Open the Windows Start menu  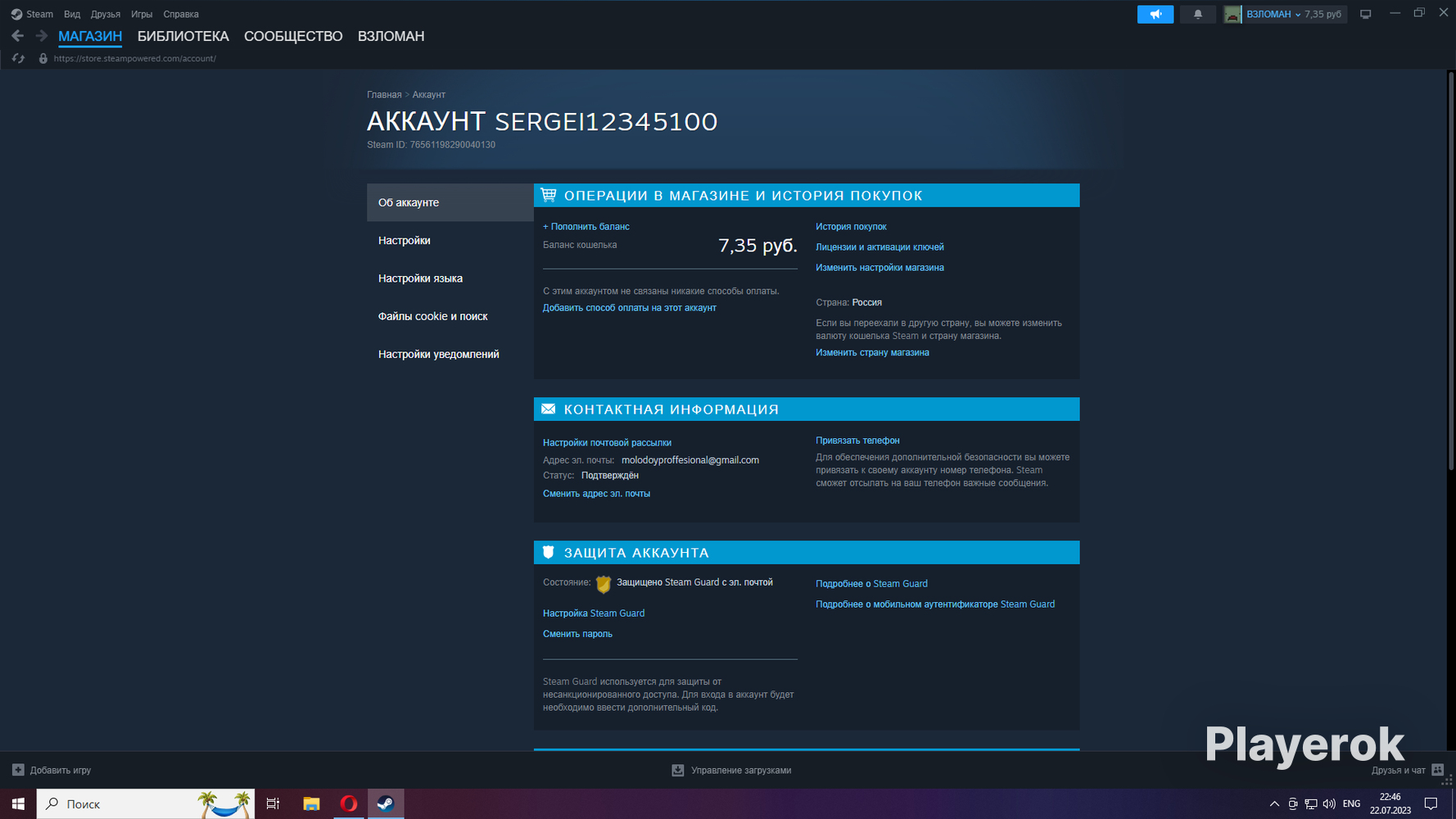click(18, 804)
